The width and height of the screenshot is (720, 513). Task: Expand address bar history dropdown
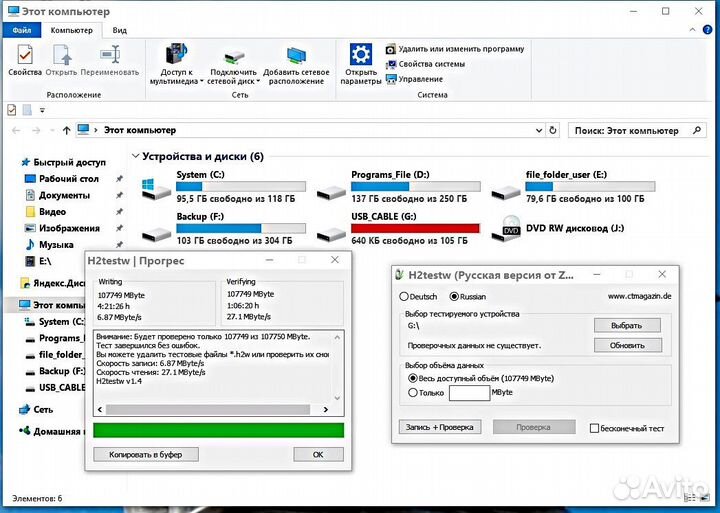539,130
